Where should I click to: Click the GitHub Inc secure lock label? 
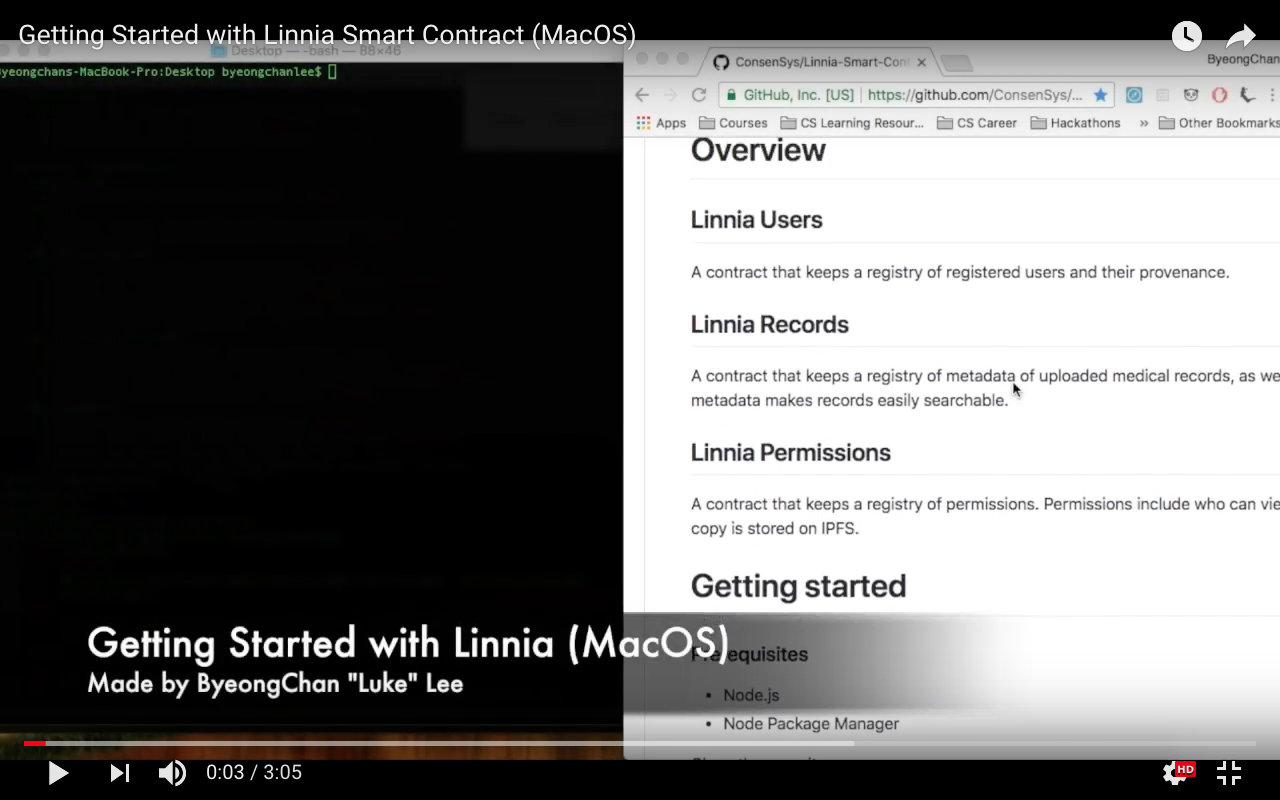click(x=789, y=95)
